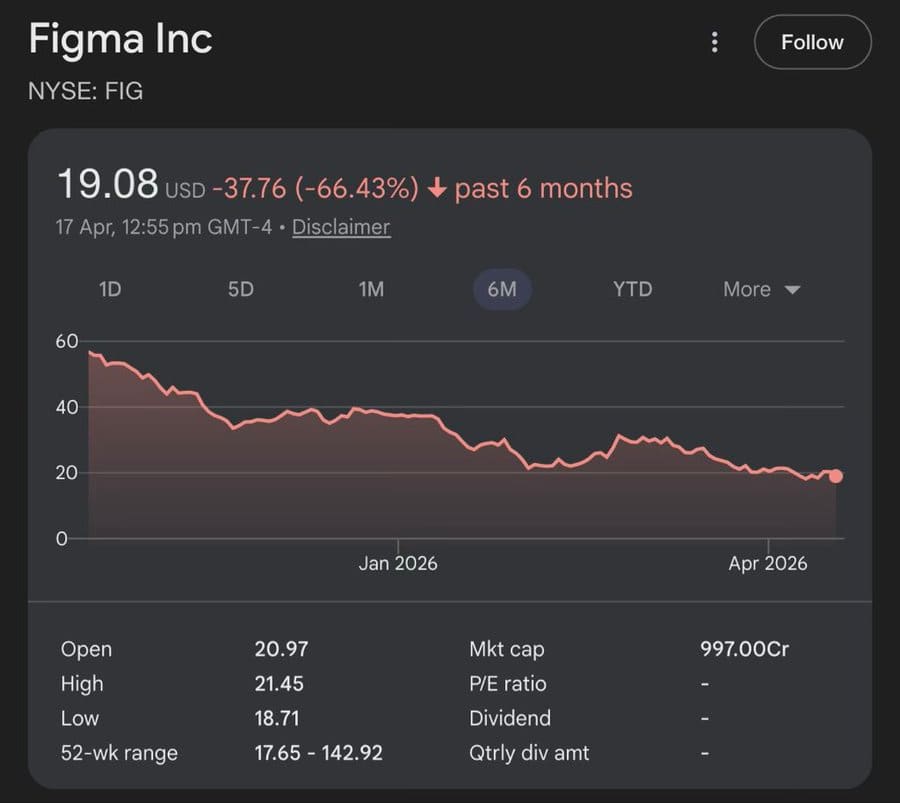Open the three-dot options menu
Viewport: 900px width, 803px height.
(714, 42)
